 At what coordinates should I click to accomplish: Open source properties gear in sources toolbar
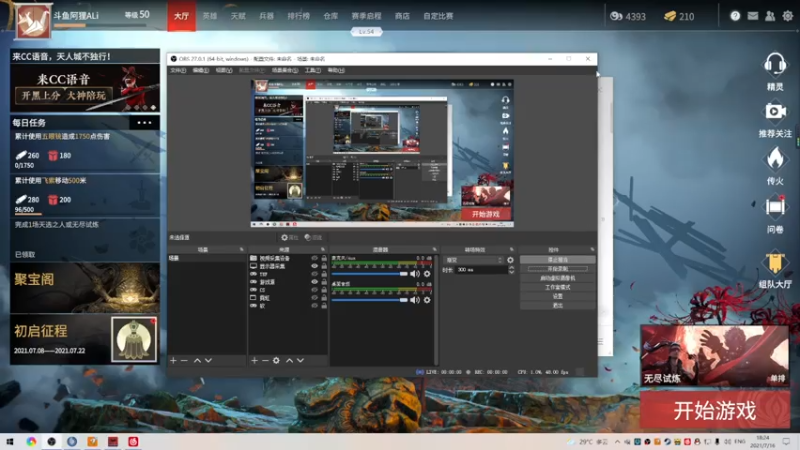[276, 360]
